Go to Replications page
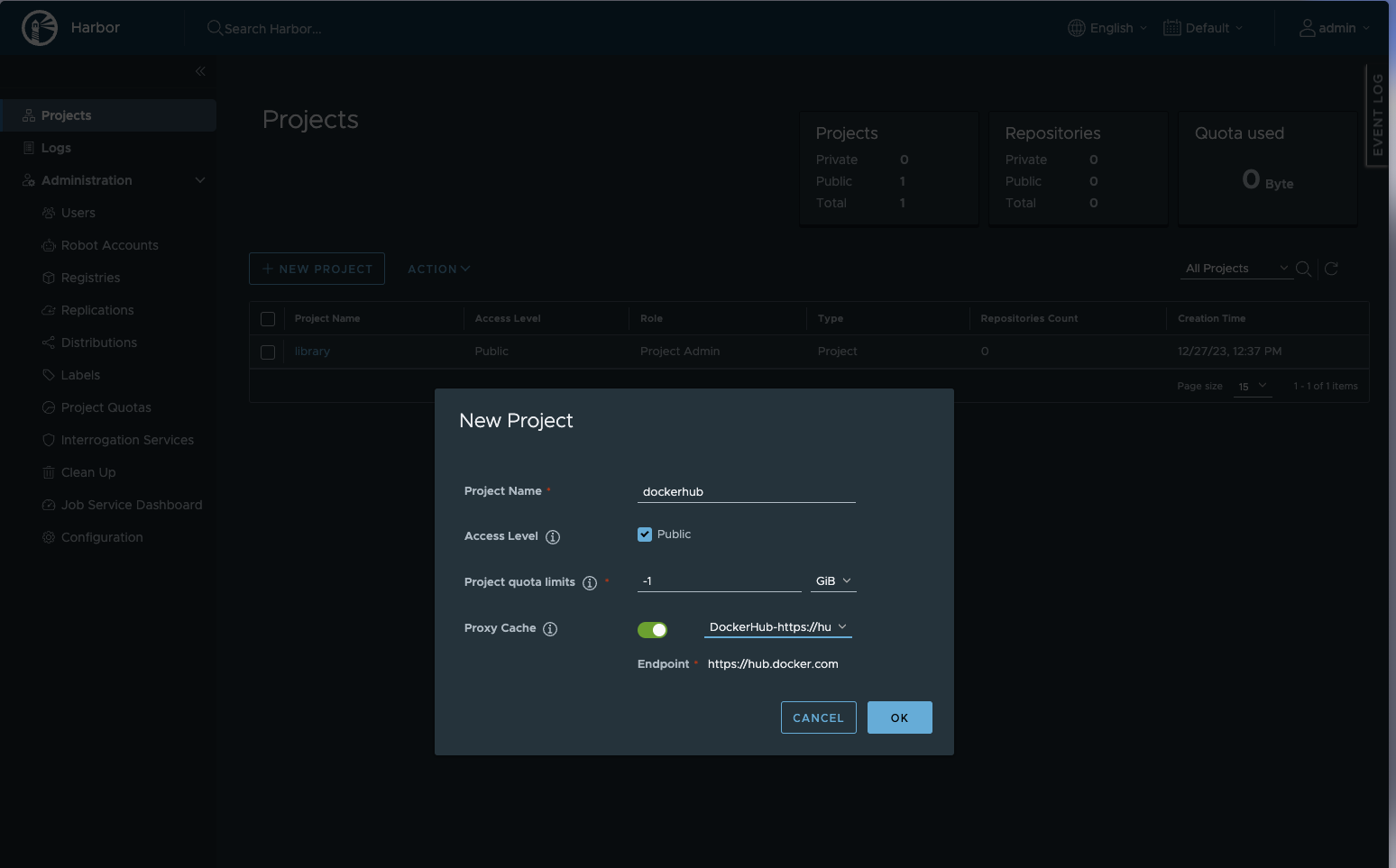 pos(97,310)
